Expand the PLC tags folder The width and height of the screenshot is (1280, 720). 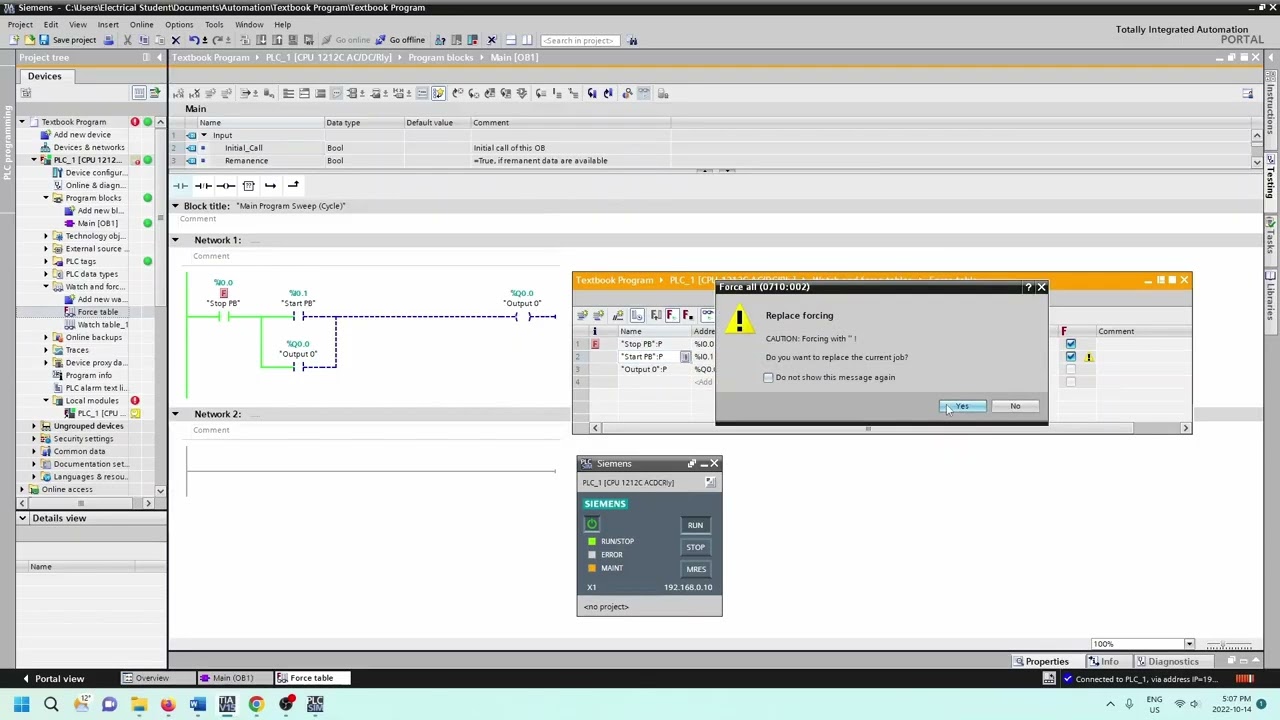coord(45,261)
